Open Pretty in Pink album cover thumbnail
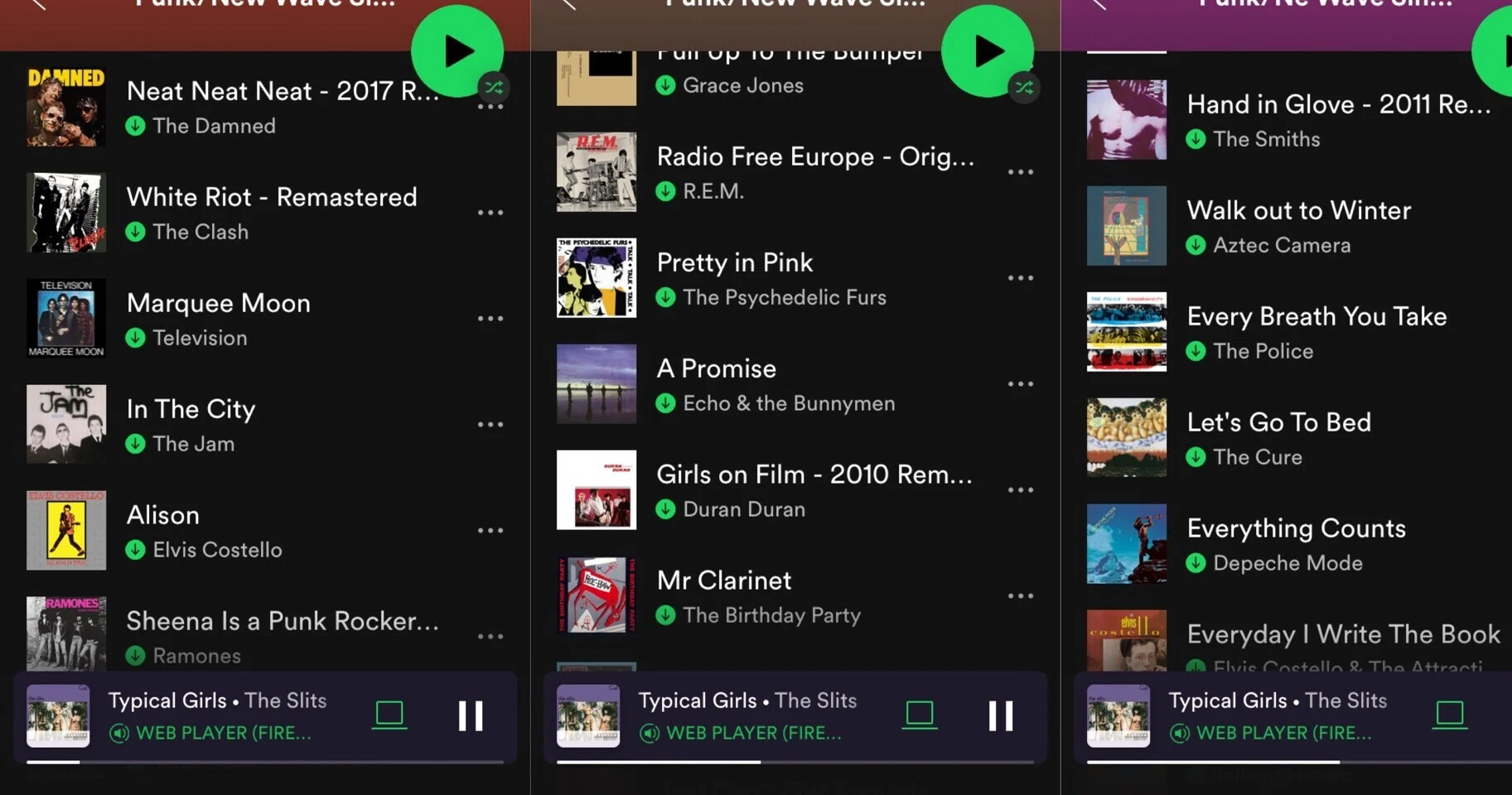 (597, 278)
